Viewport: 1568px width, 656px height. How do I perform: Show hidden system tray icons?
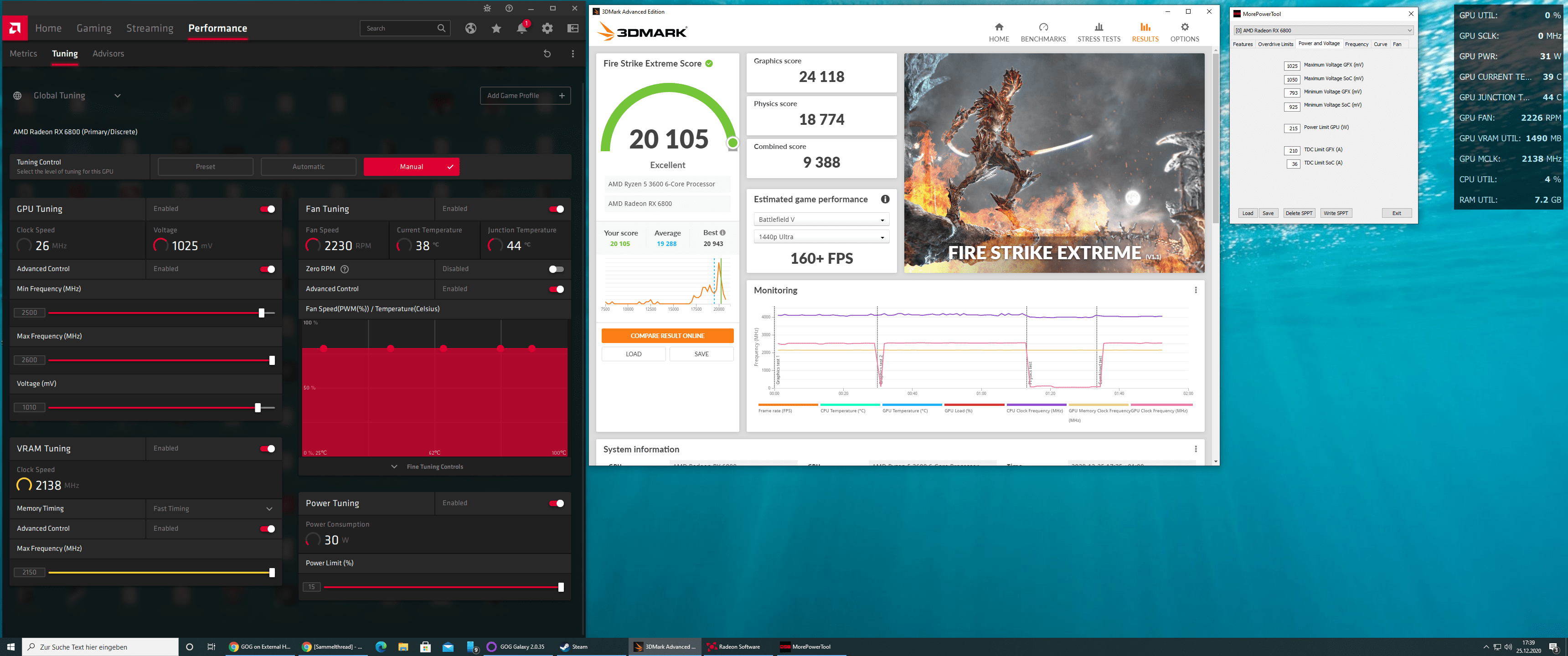1486,647
